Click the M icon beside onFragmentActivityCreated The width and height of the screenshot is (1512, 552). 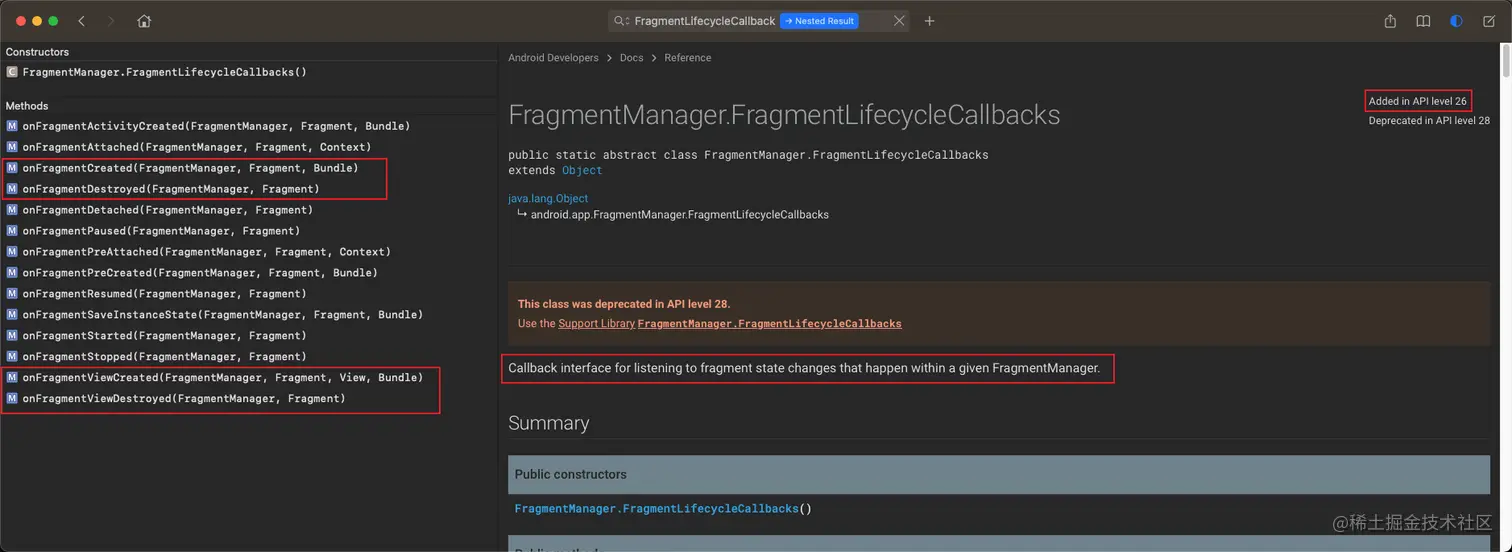pos(12,126)
